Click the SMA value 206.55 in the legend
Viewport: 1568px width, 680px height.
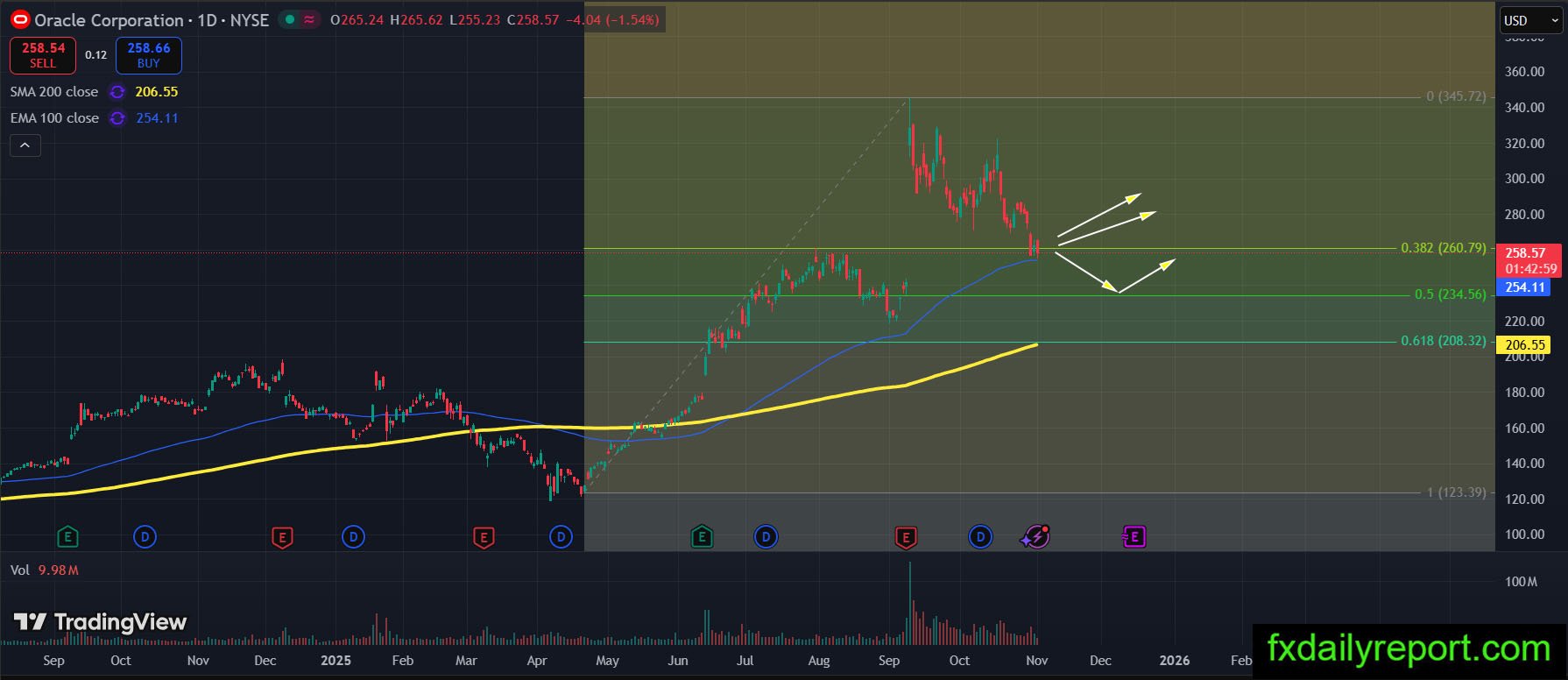pyautogui.click(x=157, y=92)
